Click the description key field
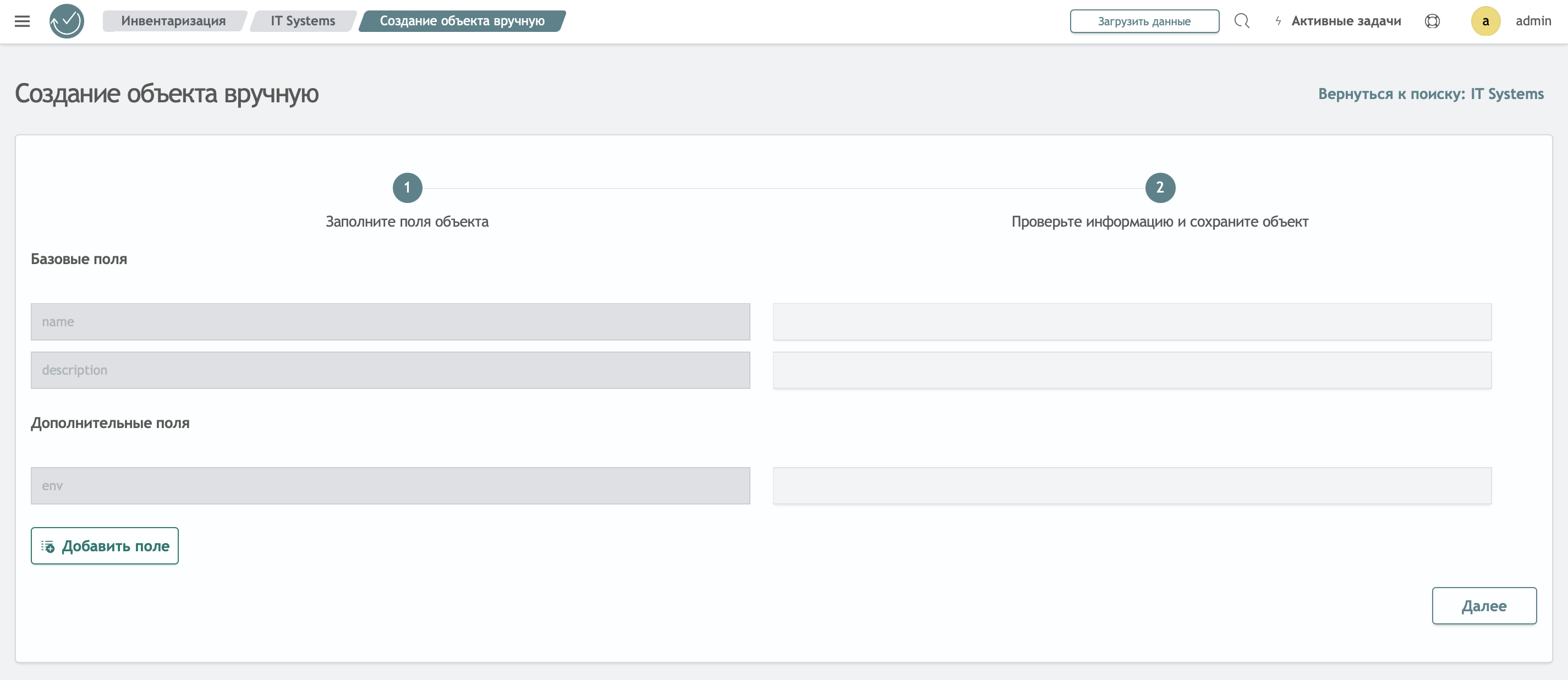Image resolution: width=1568 pixels, height=680 pixels. [x=390, y=370]
